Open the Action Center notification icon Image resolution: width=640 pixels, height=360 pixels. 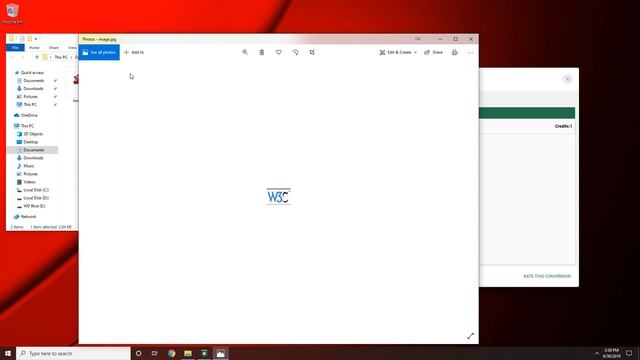(x=629, y=353)
